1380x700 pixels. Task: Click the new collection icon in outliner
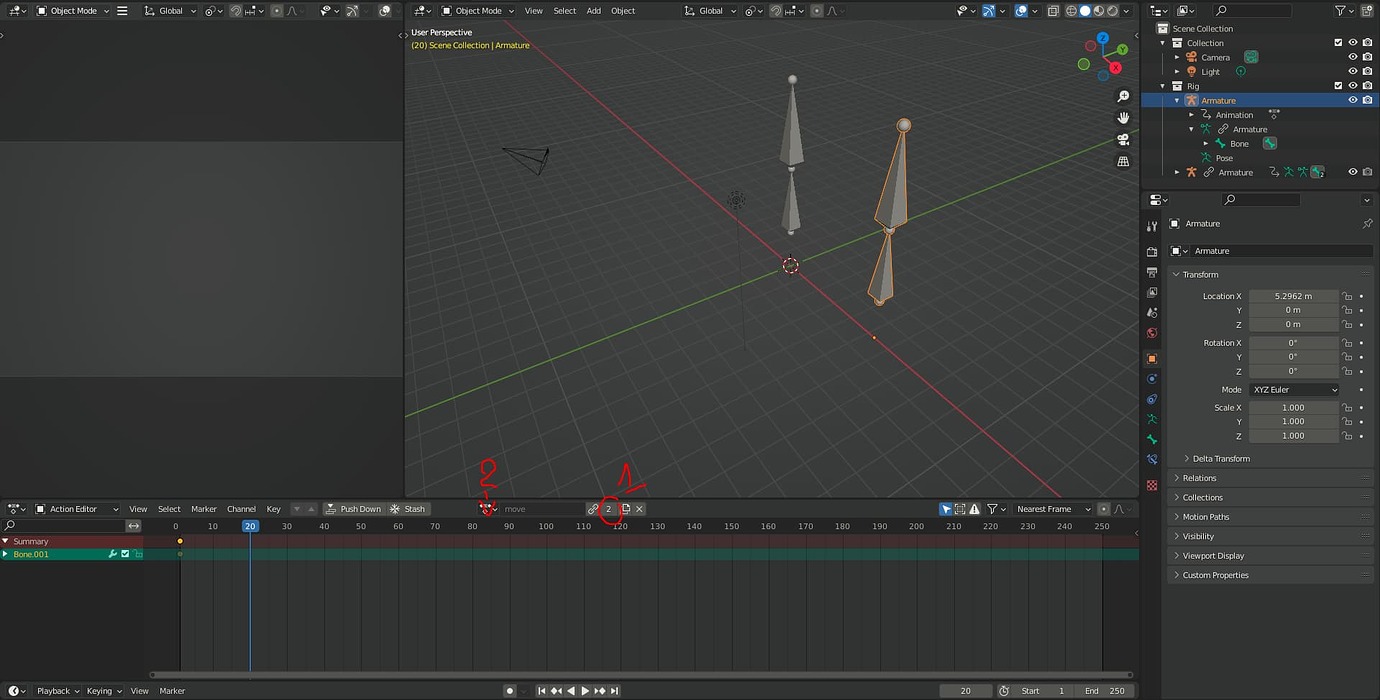pyautogui.click(x=1367, y=10)
